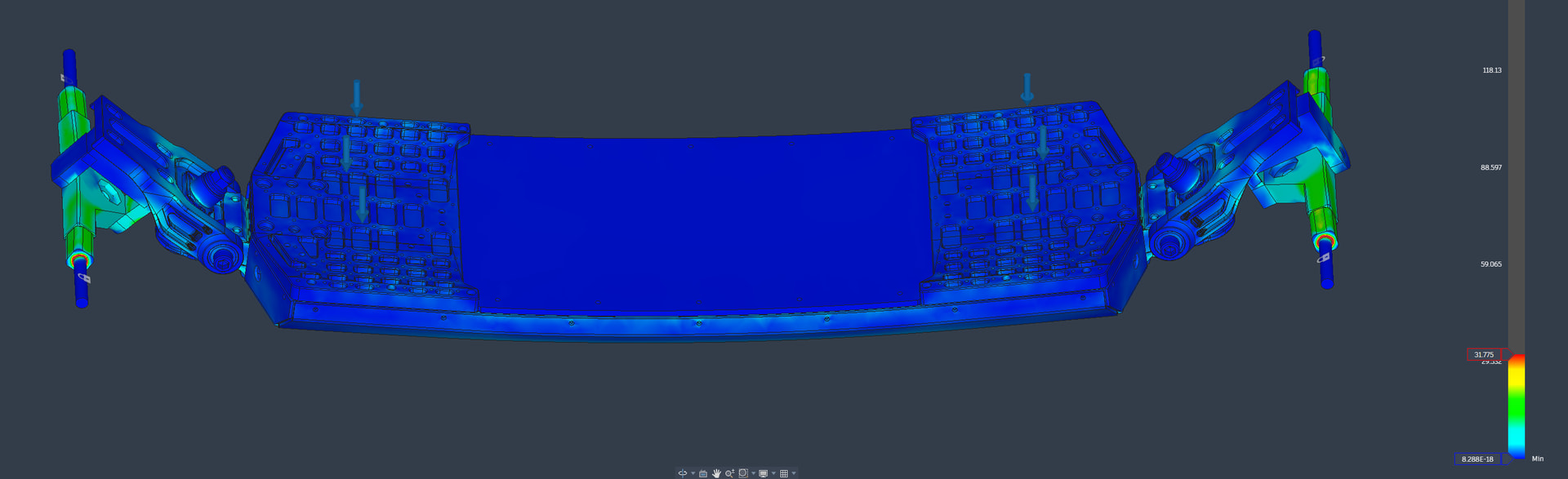Click the 31.775 maximum legend value field
Screen dimensions: 1568x479
[1484, 355]
